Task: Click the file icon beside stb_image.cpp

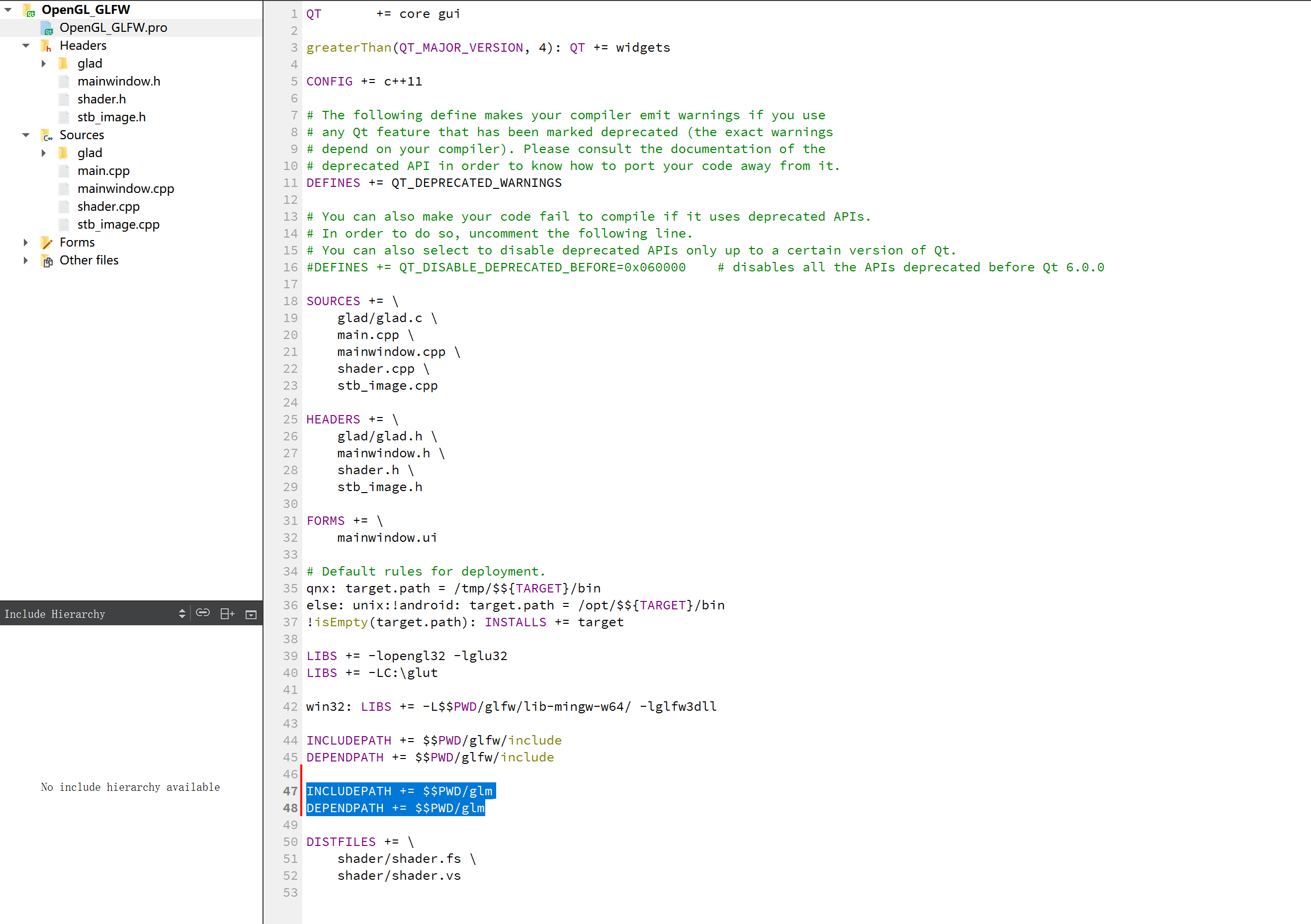Action: click(65, 224)
